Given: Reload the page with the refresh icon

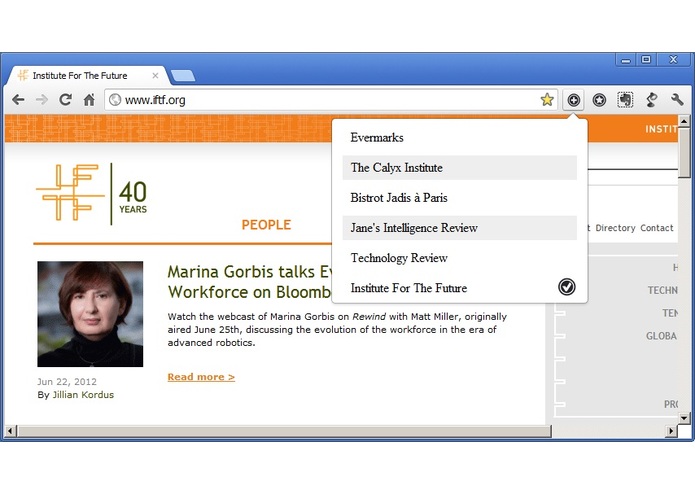Looking at the screenshot, I should [66, 100].
